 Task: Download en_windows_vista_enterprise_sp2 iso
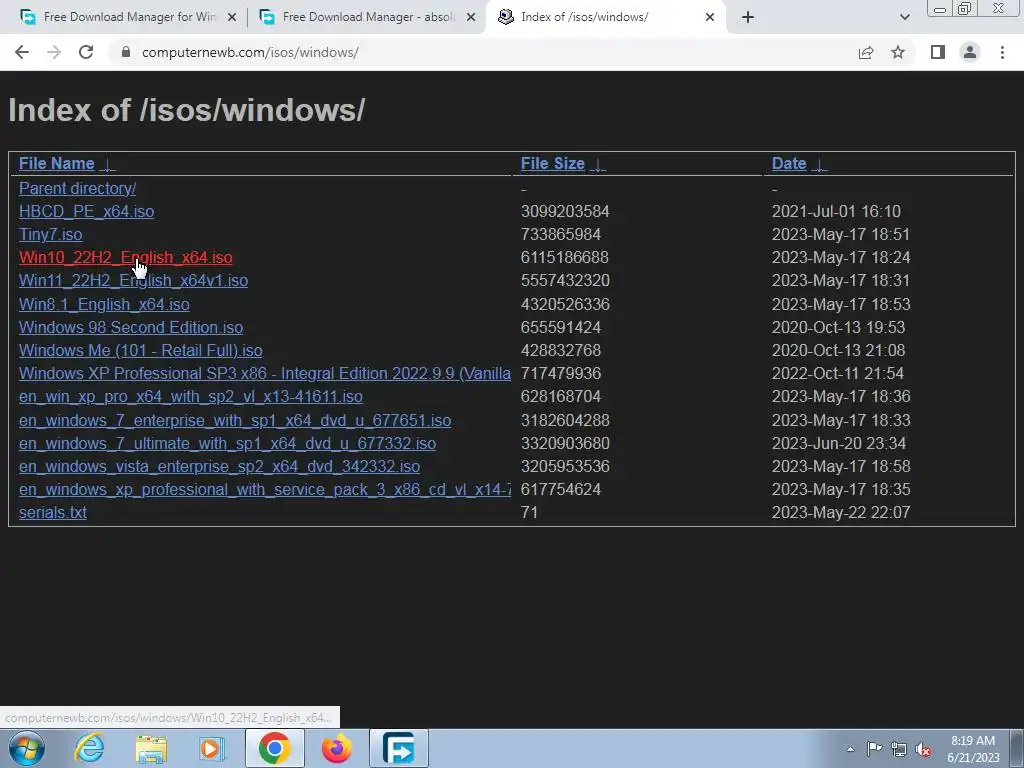219,466
